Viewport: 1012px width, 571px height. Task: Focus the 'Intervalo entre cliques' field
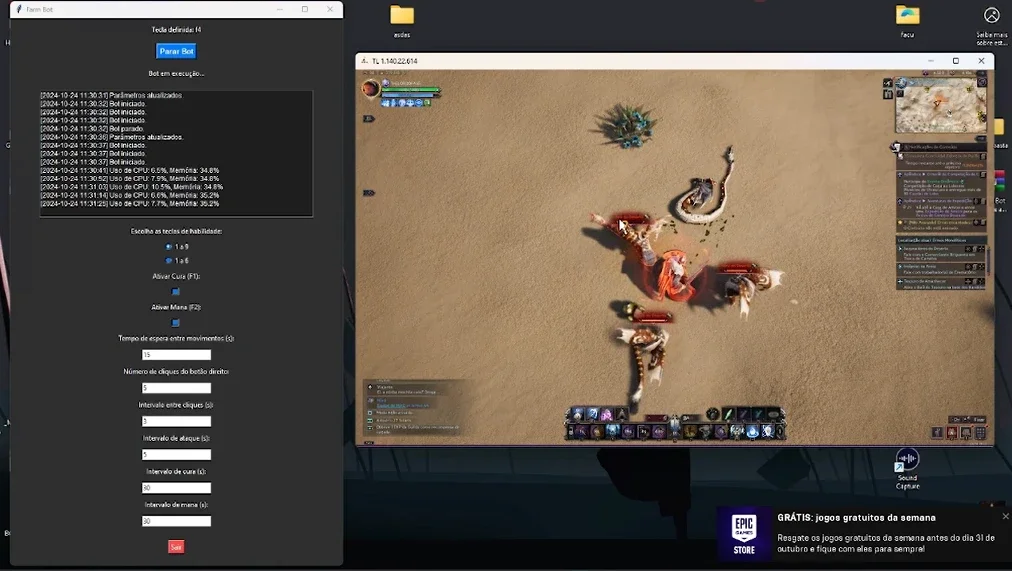click(x=176, y=421)
